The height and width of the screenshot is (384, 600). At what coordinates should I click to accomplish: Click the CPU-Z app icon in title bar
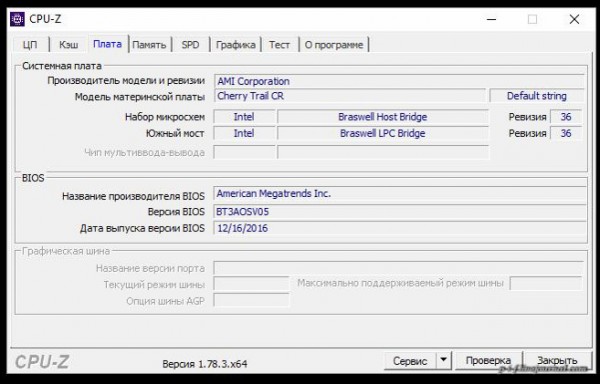(17, 19)
